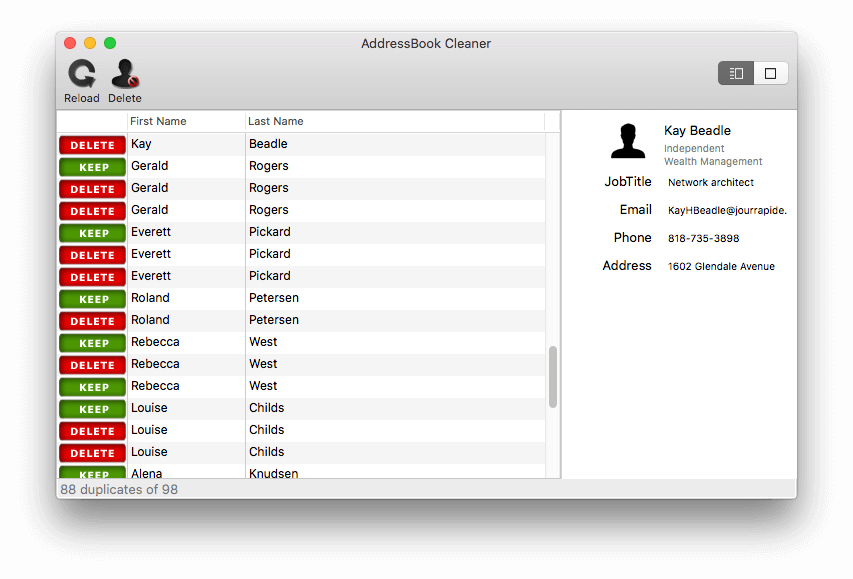Toggle the KEEP badge for Gerald Rogers
Viewport: 853px width, 579px height.
coord(92,167)
